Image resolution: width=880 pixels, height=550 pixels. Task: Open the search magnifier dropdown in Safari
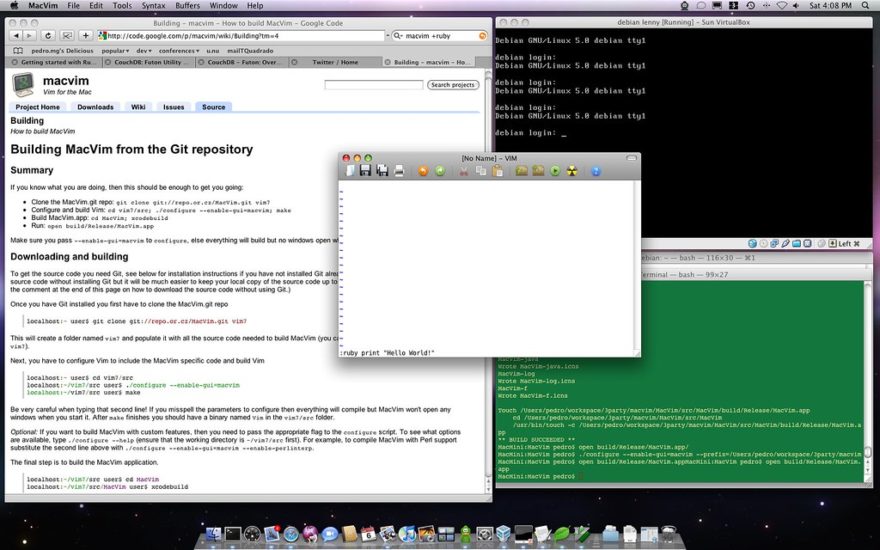click(398, 35)
